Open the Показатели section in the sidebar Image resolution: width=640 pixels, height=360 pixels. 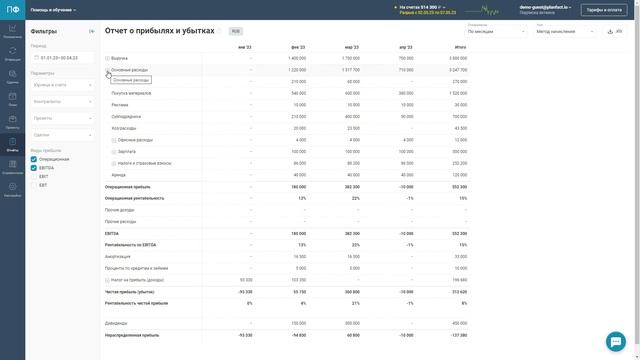coord(13,31)
